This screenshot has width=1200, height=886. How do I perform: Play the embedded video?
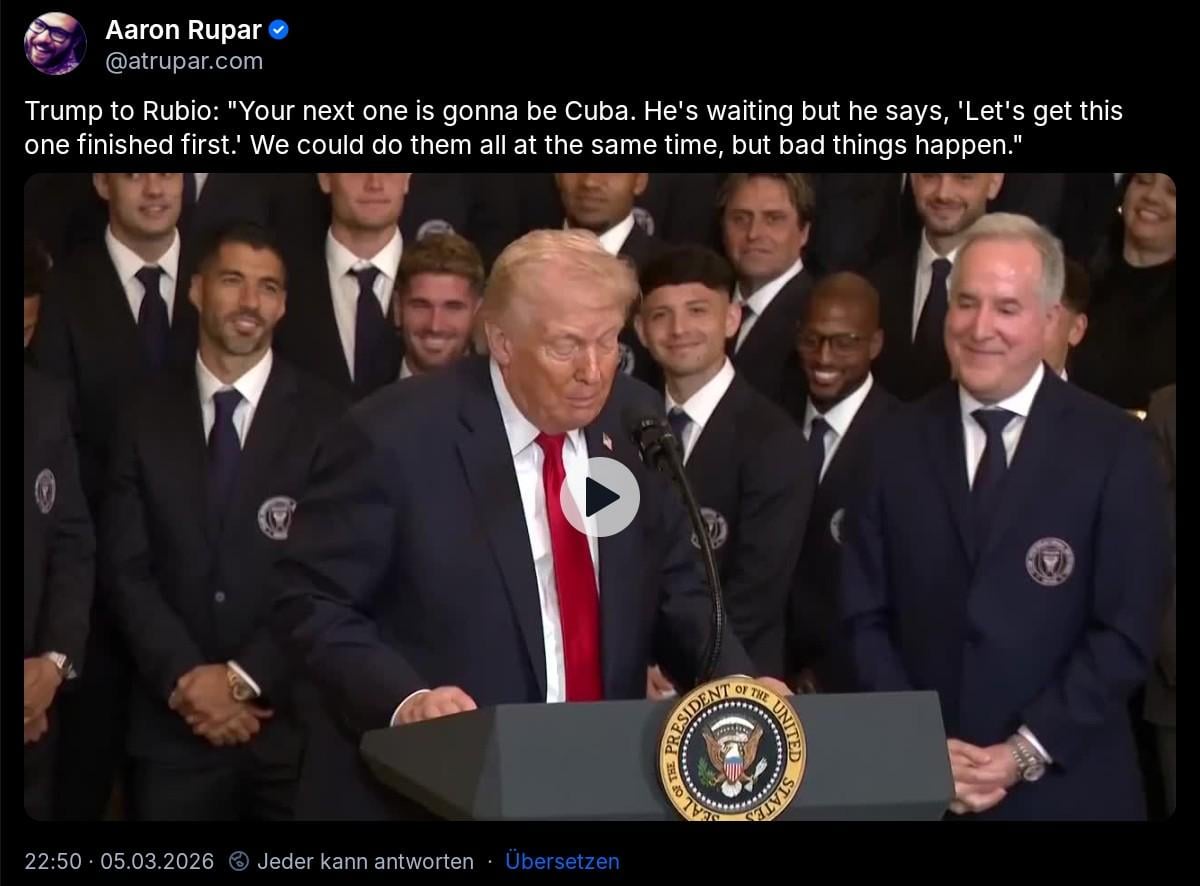point(599,497)
